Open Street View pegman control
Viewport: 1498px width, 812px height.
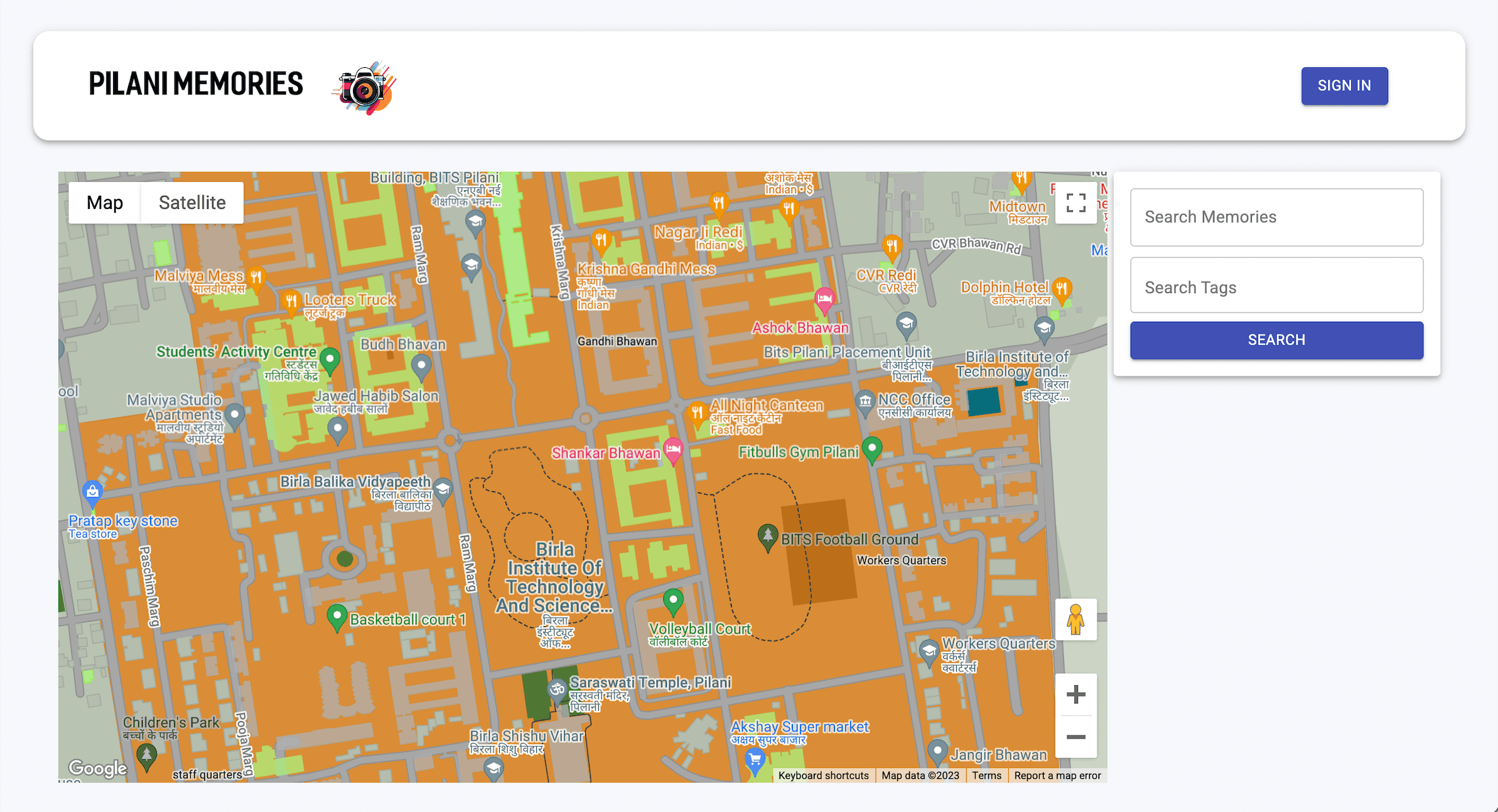click(1075, 619)
